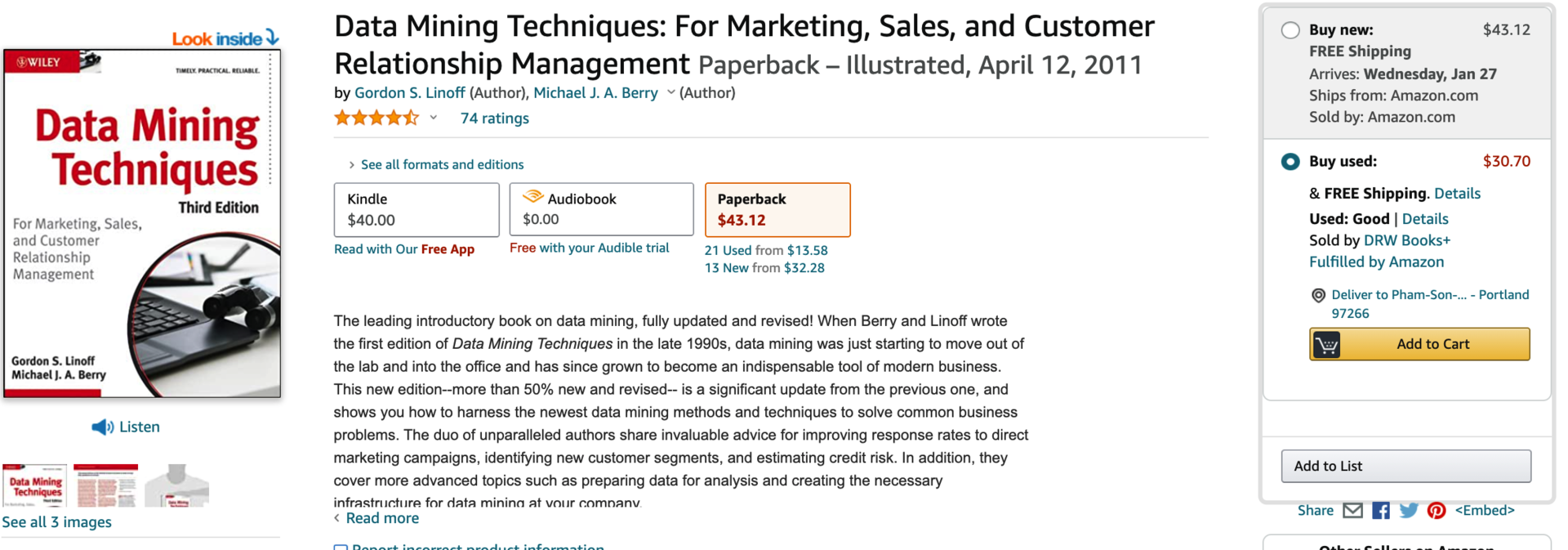Share on Facebook icon
Screen dimensions: 1568x550
pos(1381,511)
